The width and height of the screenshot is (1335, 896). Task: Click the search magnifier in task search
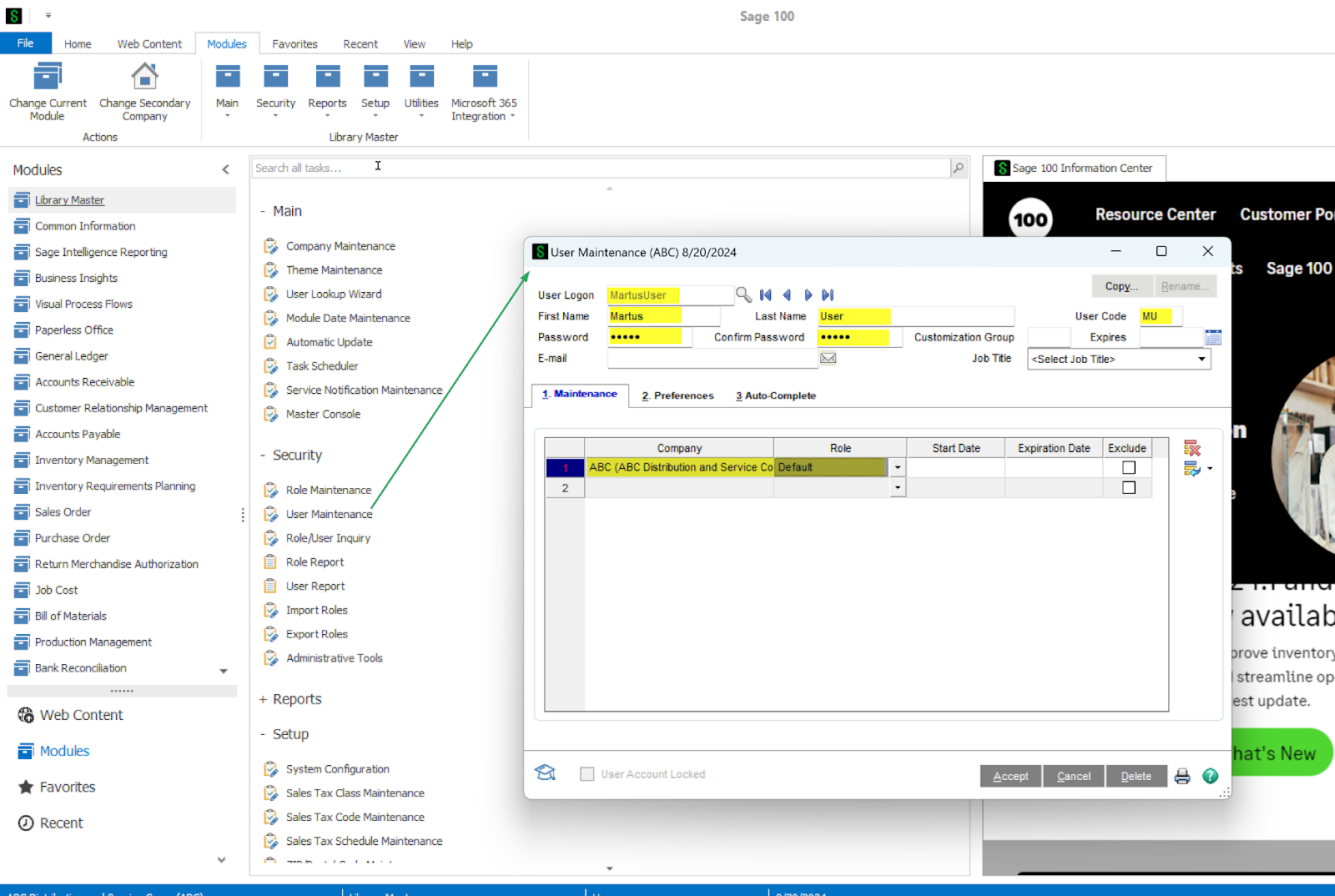point(959,168)
